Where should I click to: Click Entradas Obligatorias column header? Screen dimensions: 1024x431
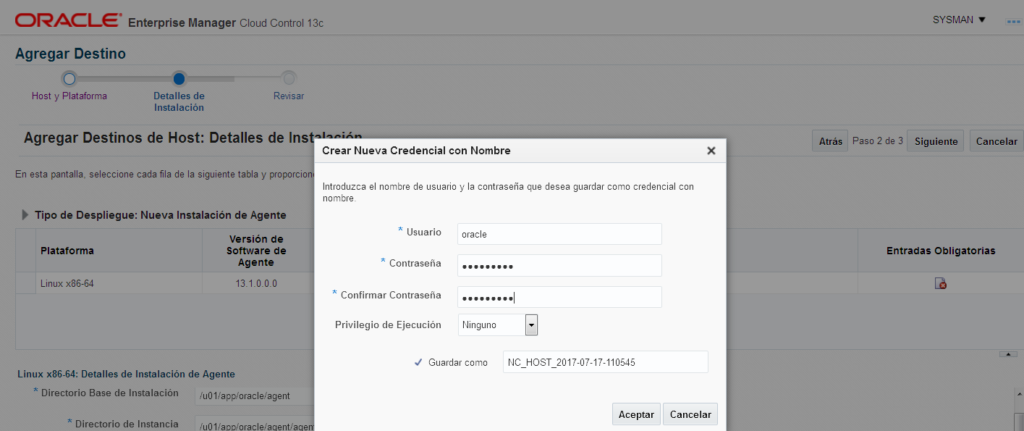tap(940, 251)
